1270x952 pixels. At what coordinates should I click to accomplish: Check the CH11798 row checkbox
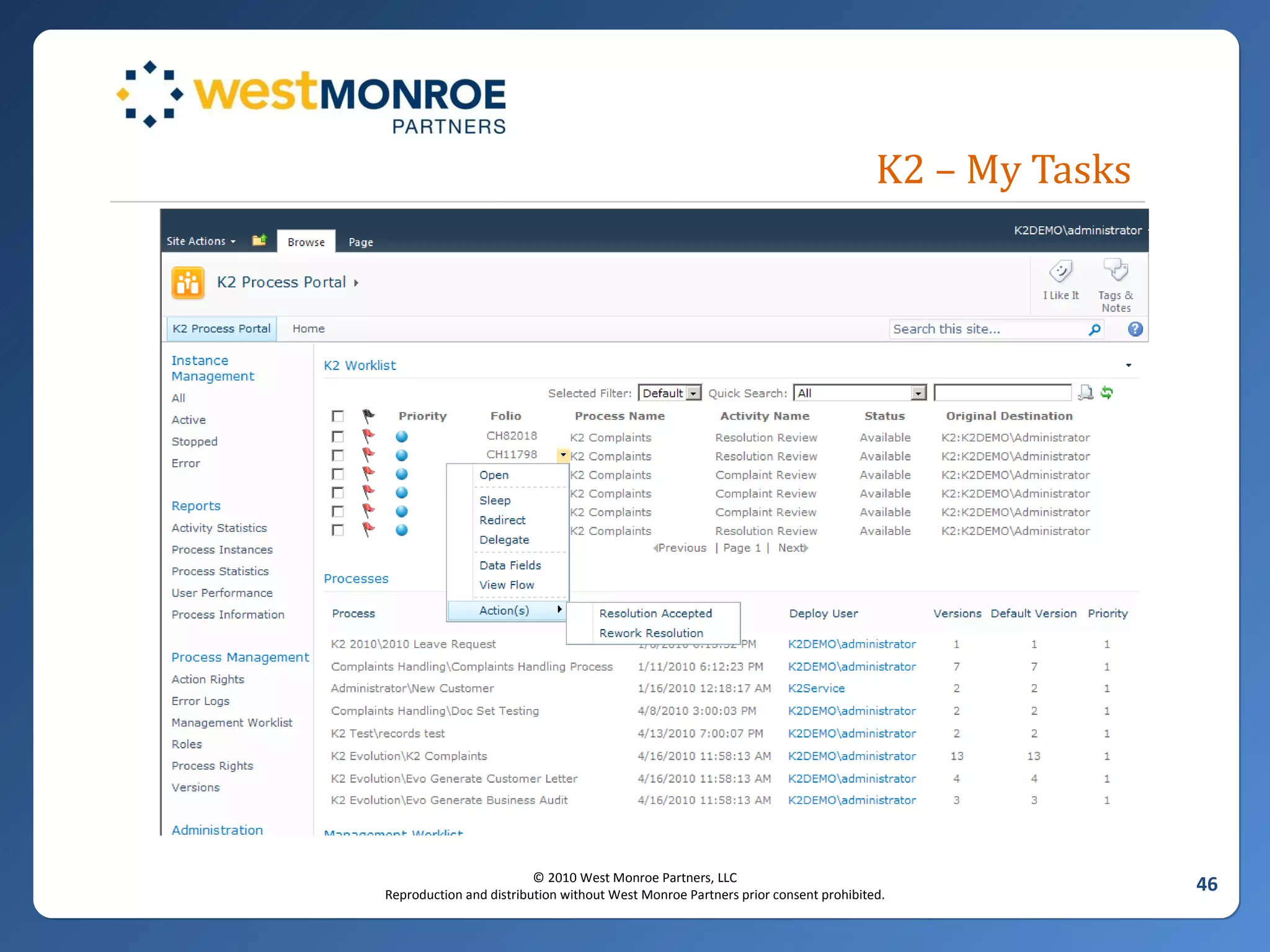pyautogui.click(x=338, y=456)
